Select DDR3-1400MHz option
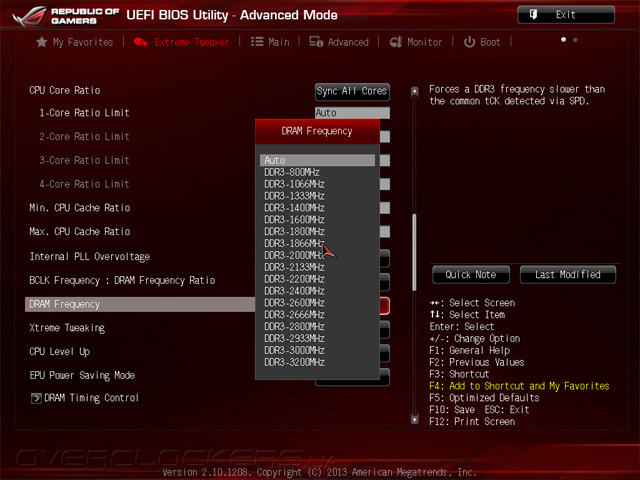The width and height of the screenshot is (640, 480). click(294, 208)
